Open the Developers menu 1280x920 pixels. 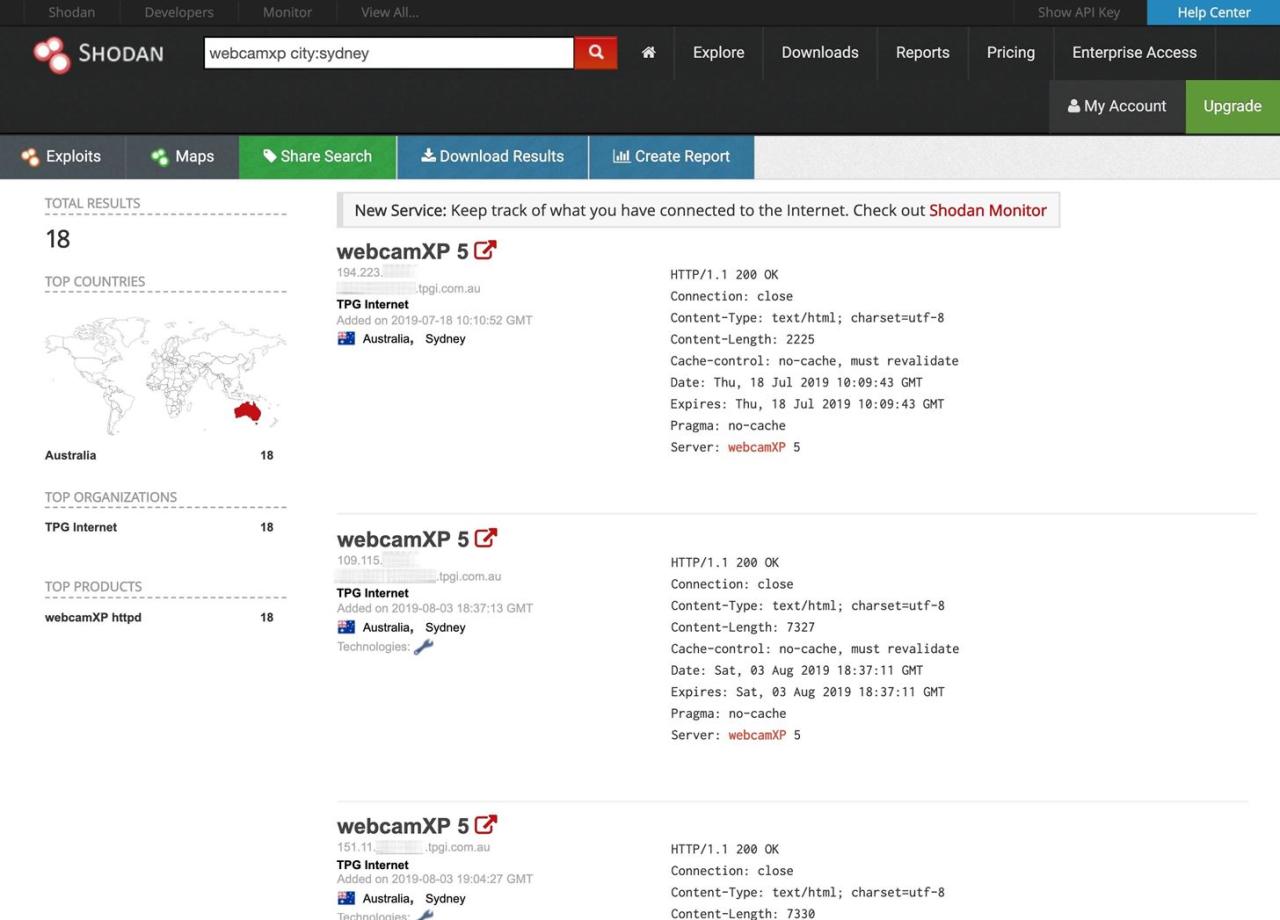tap(178, 12)
